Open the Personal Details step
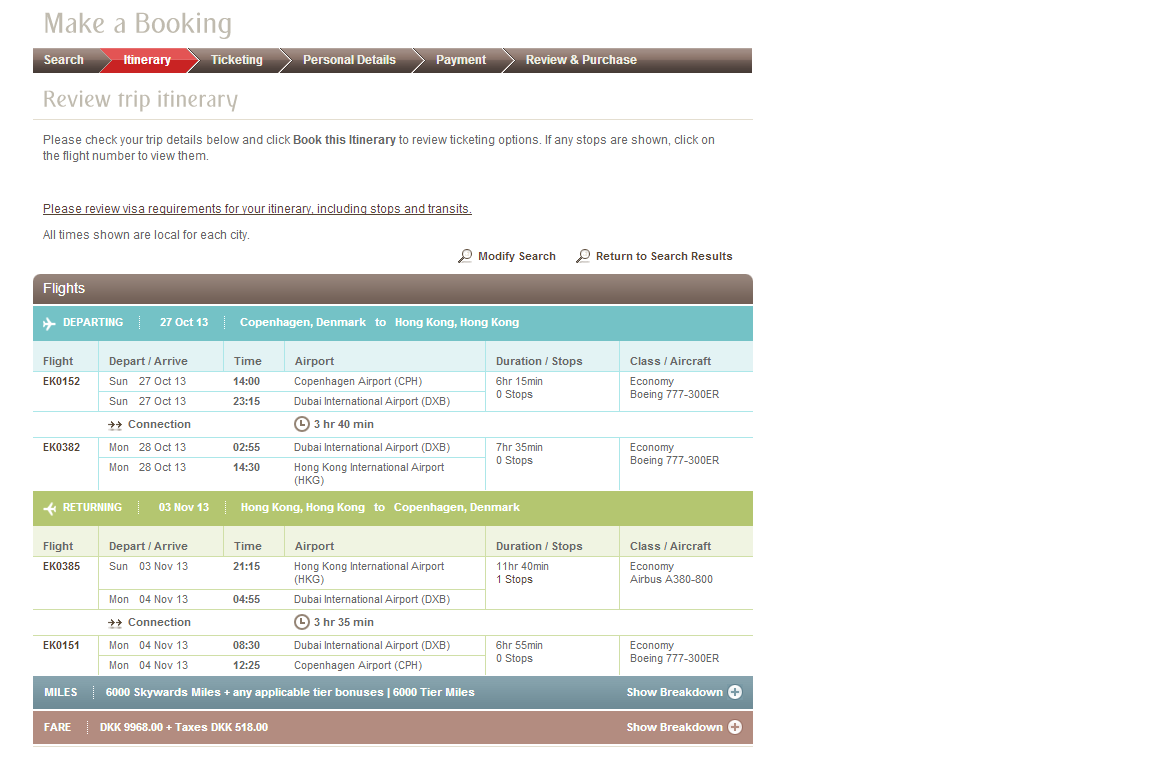This screenshot has height=757, width=1152. point(349,60)
